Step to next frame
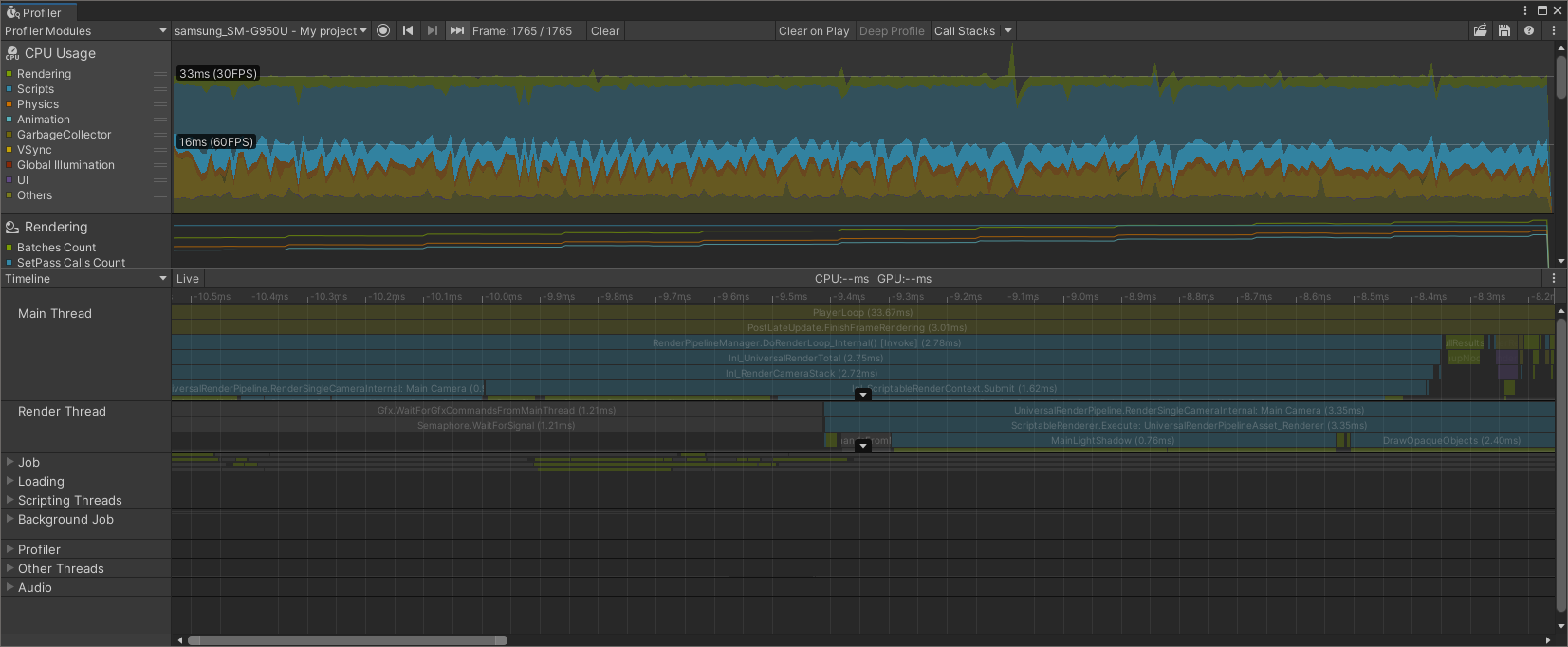 [x=433, y=30]
